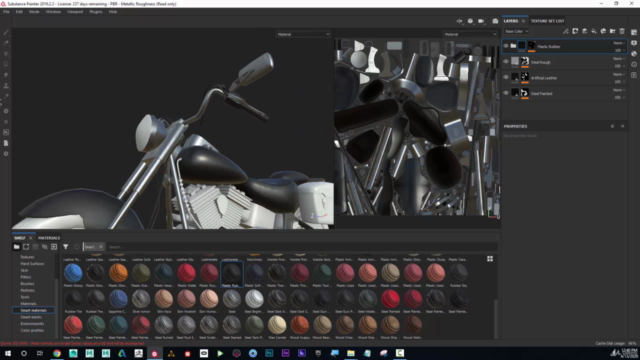Open blend mode dropdown for Artificial Leather
The image size is (640, 360).
tap(619, 74)
